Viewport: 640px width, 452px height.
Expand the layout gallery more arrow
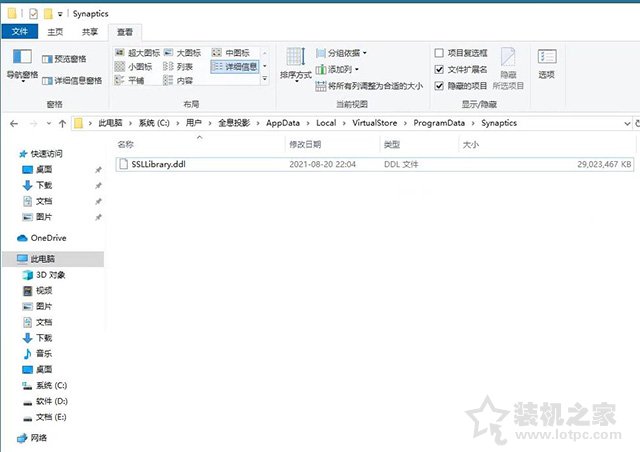(x=264, y=78)
